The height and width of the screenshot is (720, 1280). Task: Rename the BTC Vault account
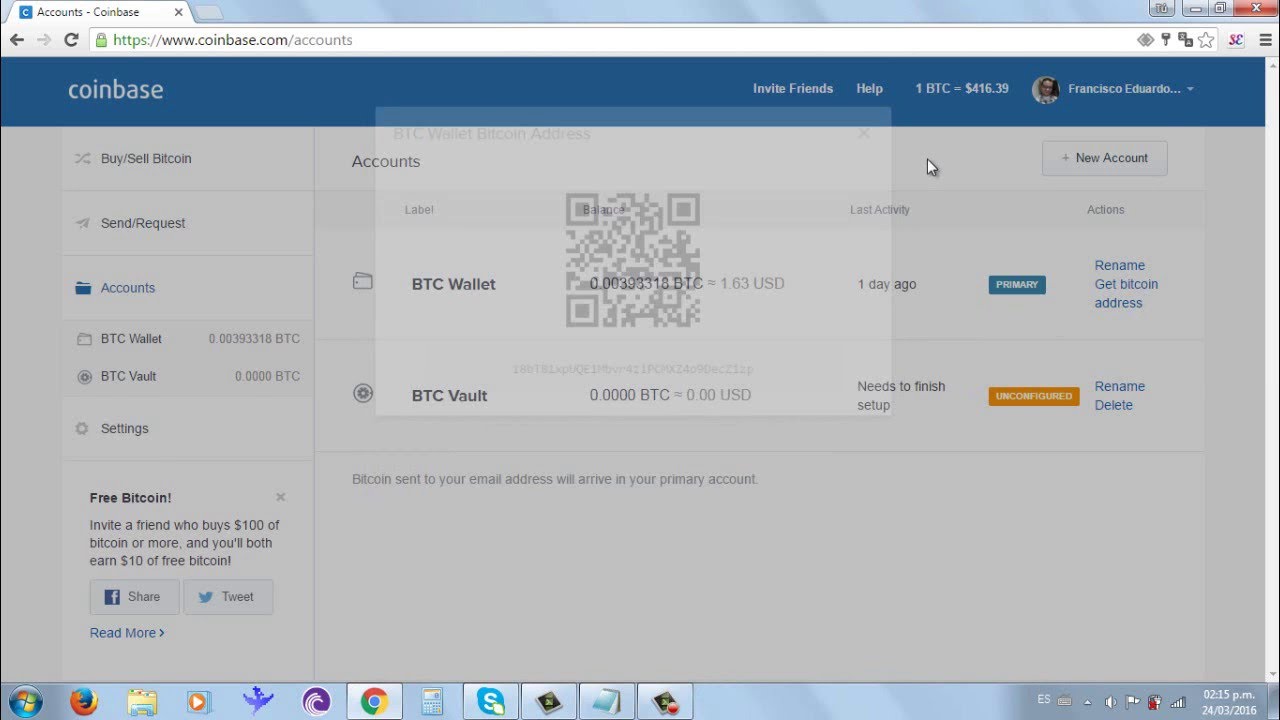click(1120, 386)
